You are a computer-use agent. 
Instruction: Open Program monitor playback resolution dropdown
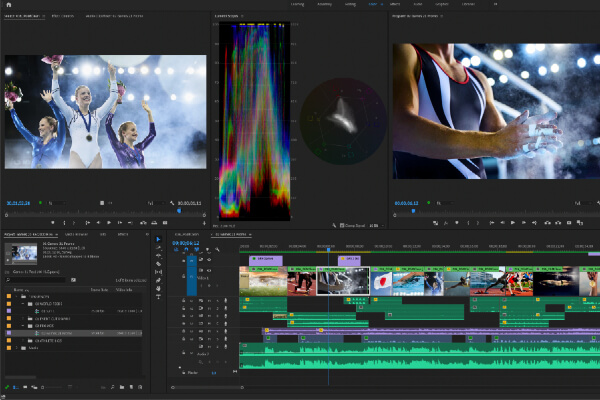pos(583,203)
